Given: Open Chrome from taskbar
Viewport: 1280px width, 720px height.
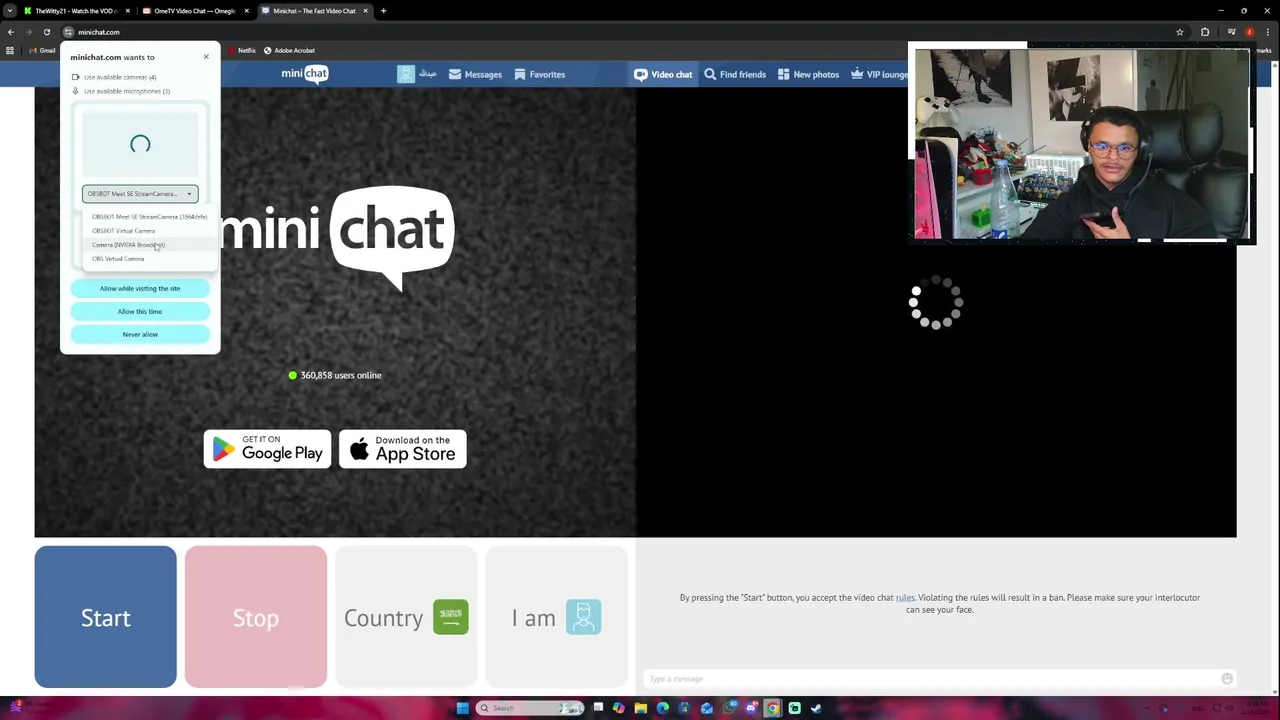Looking at the screenshot, I should point(773,708).
